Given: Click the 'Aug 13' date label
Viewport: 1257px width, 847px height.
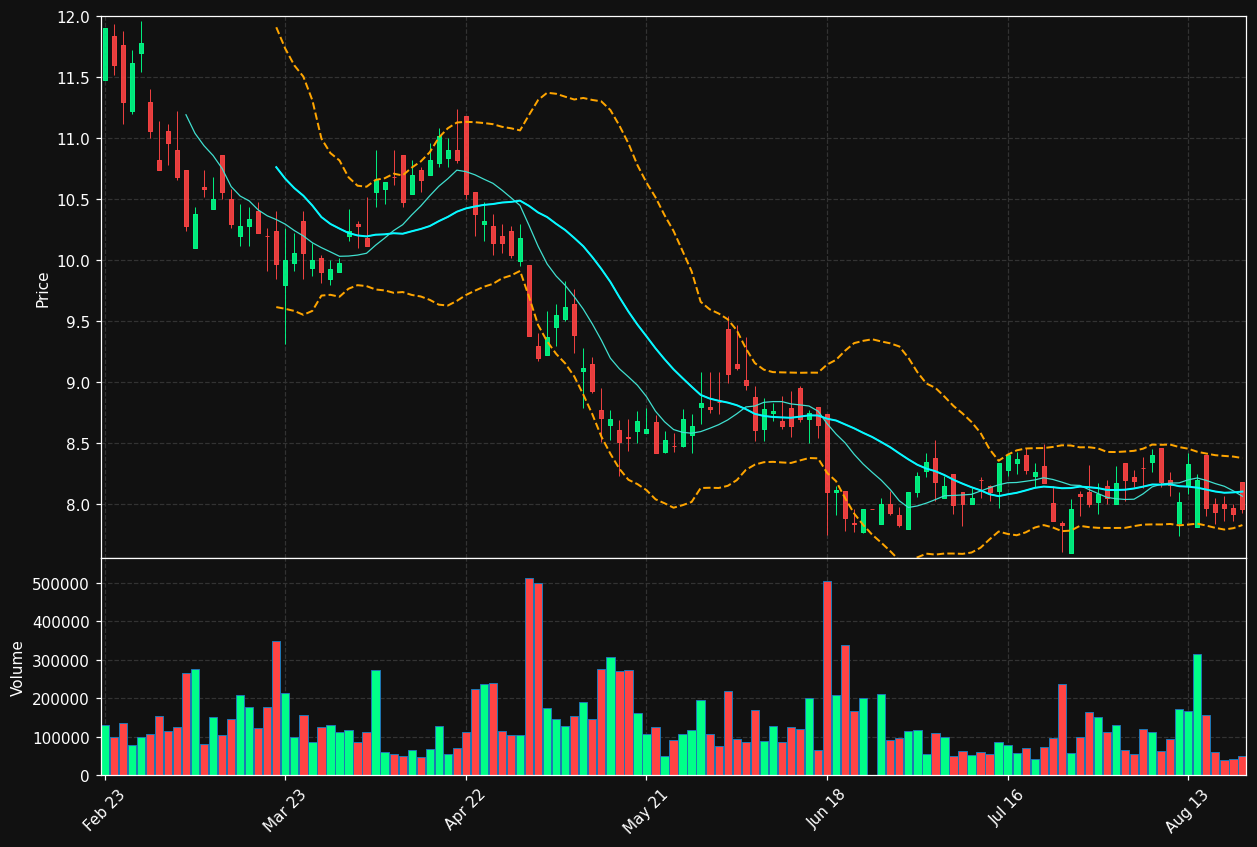Looking at the screenshot, I should coord(1187,810).
